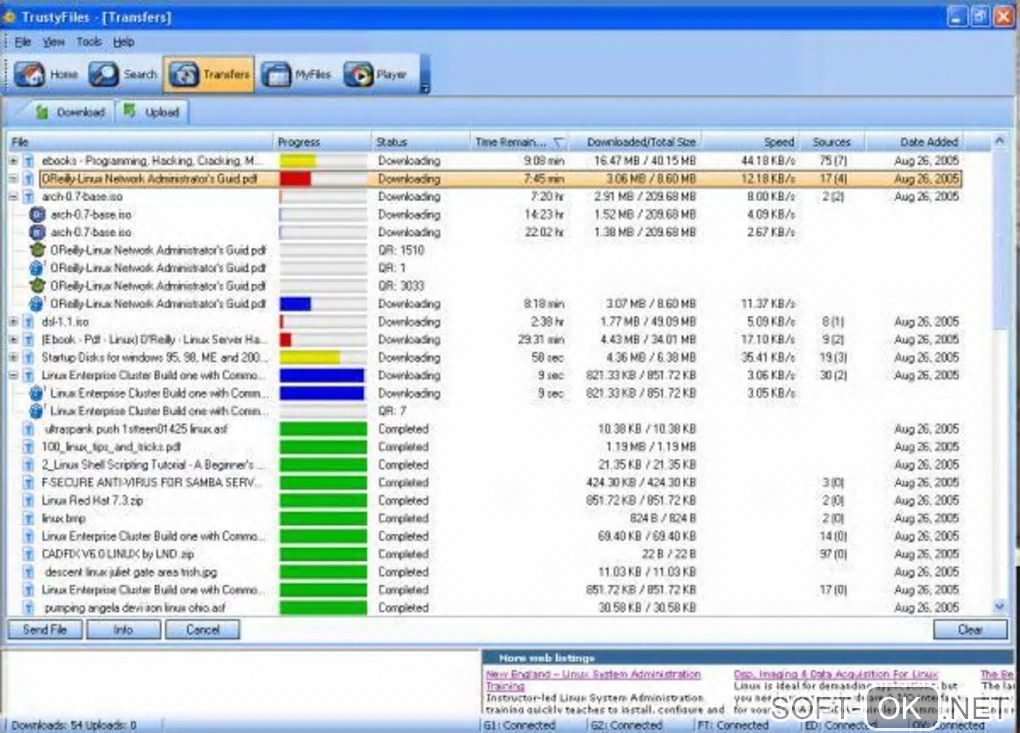This screenshot has width=1020, height=733.
Task: Open New England Linux System Administration link
Action: tap(593, 680)
